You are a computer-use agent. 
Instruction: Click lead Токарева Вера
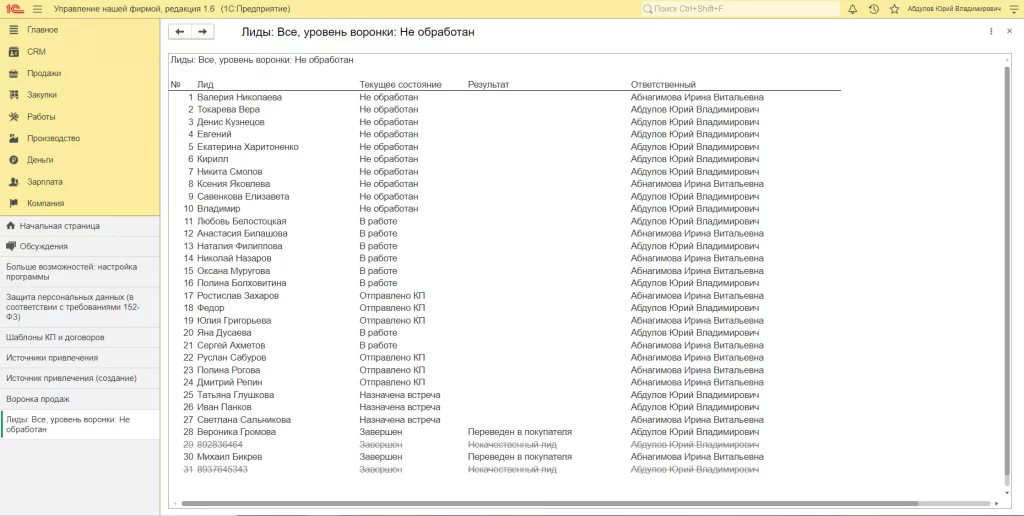click(229, 110)
